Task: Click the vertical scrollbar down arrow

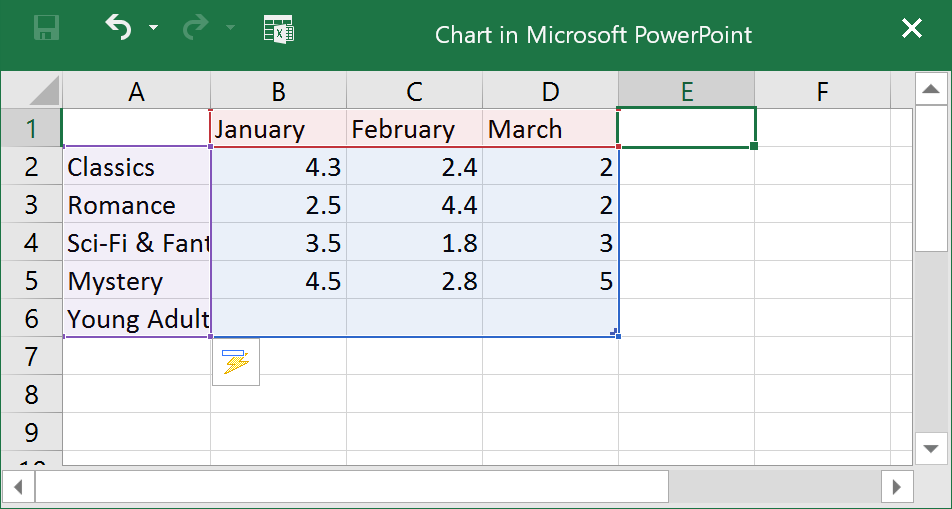Action: click(931, 449)
